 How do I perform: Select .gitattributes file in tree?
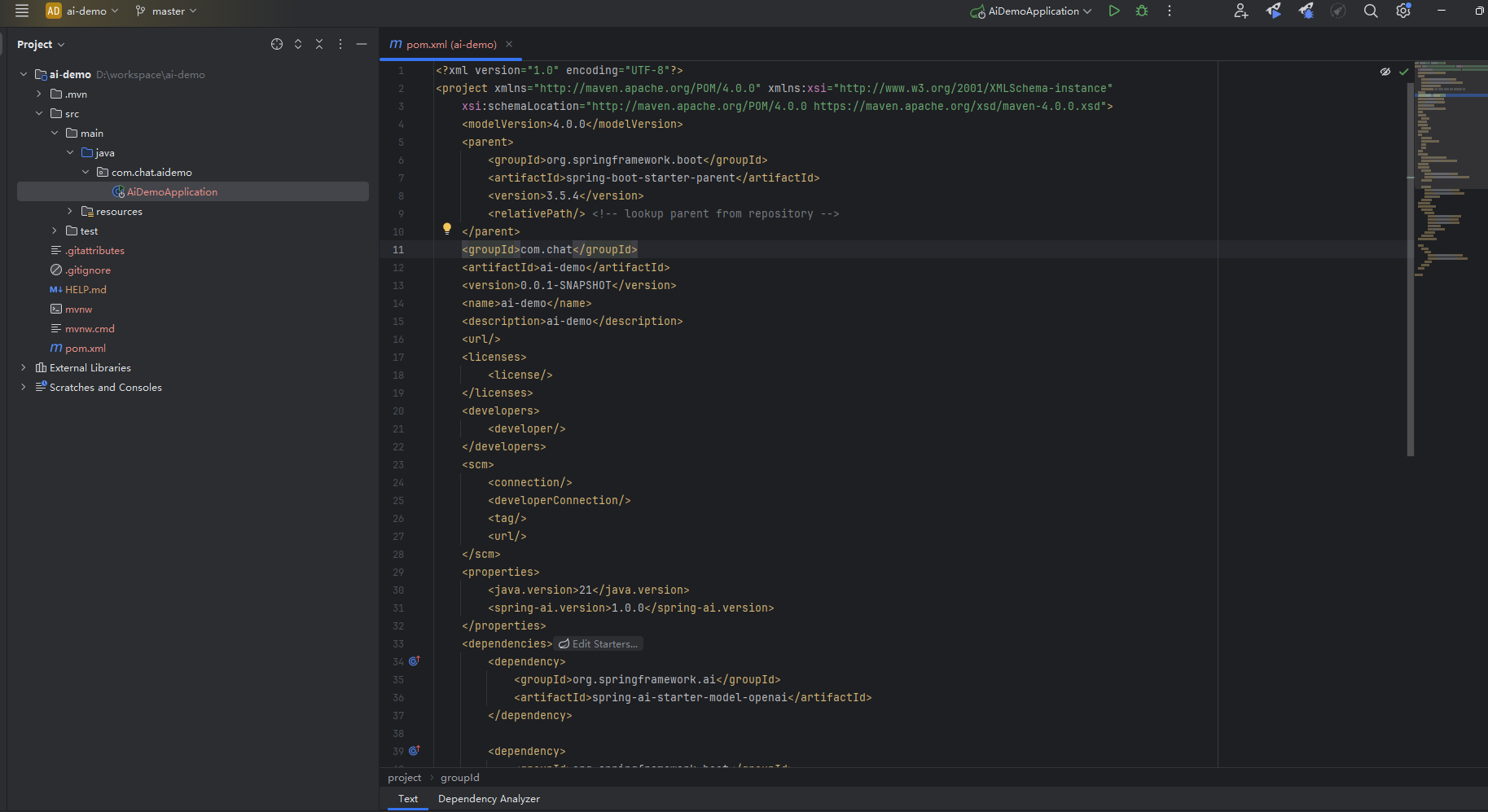(94, 250)
